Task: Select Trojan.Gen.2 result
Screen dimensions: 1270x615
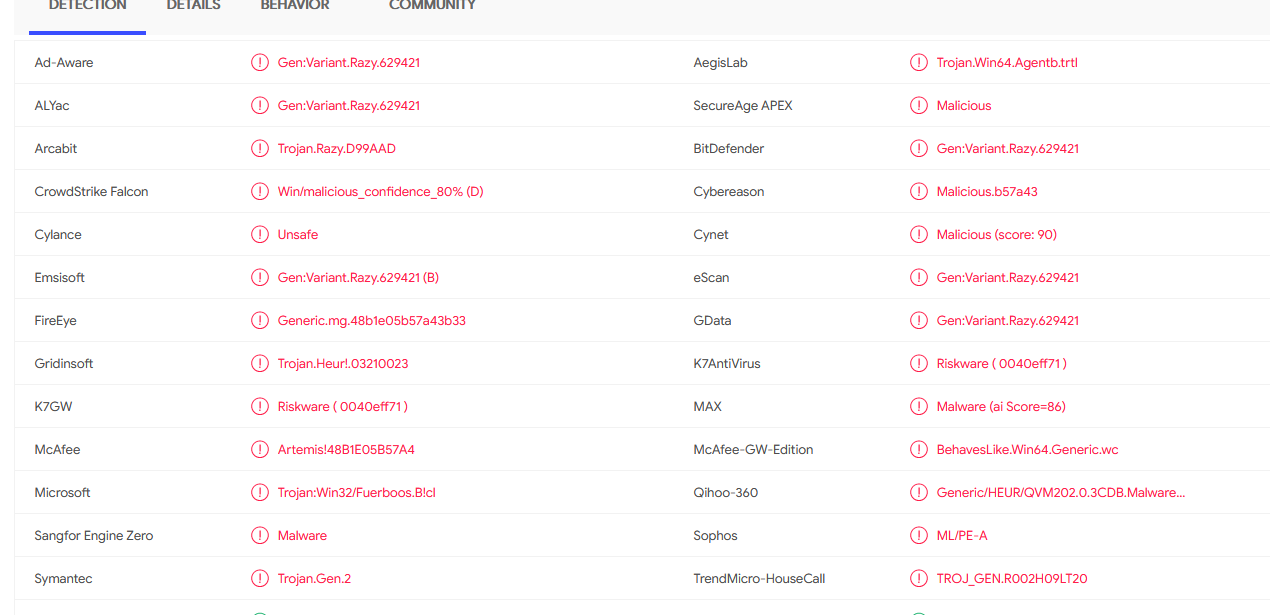Action: 315,578
